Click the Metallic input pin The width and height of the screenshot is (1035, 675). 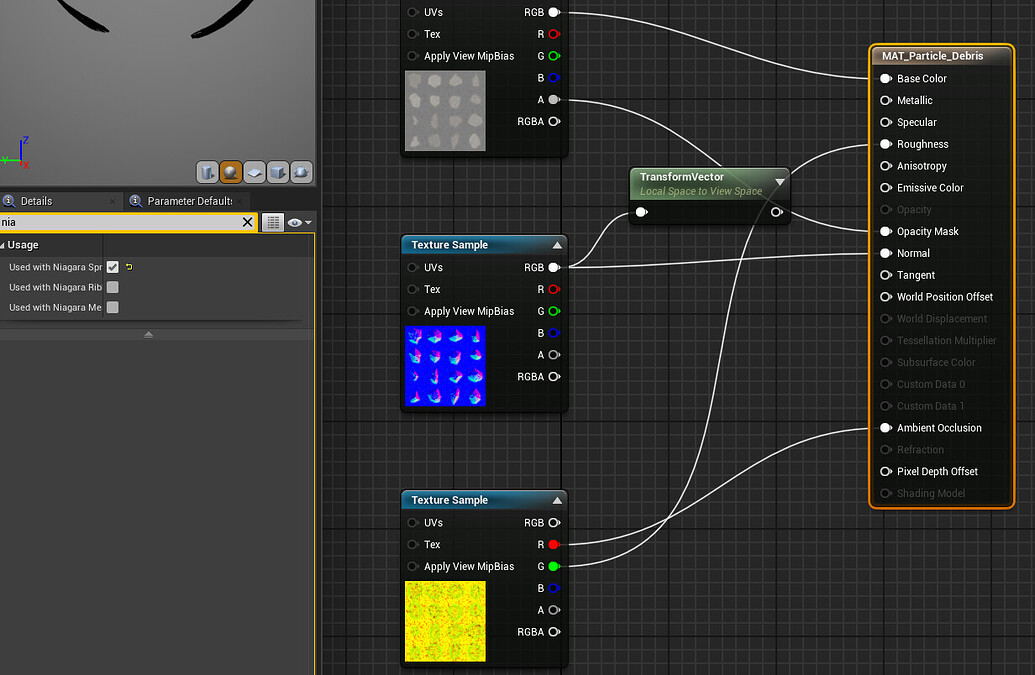tap(886, 100)
